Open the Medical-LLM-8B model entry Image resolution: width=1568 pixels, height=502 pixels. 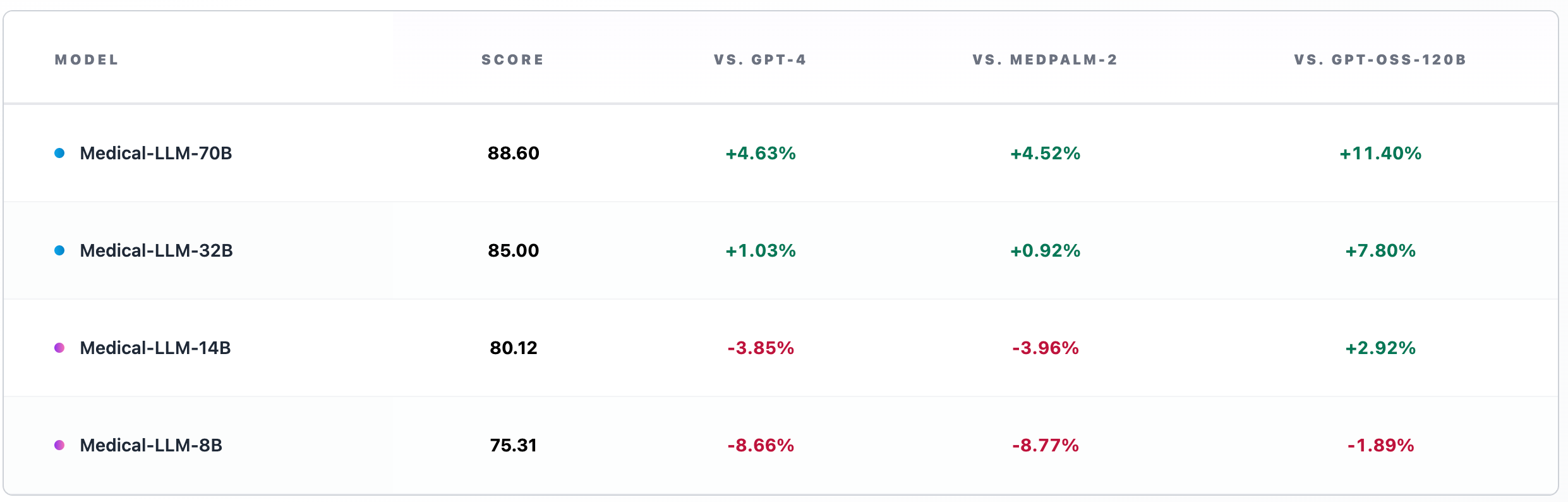[x=151, y=445]
